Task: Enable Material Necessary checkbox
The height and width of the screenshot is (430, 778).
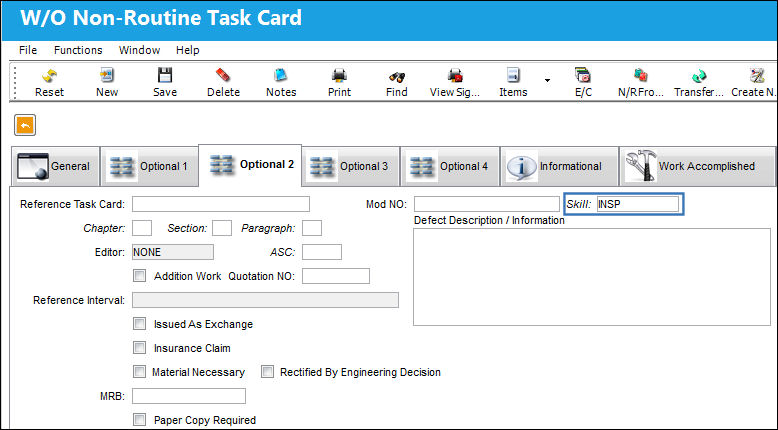Action: tap(139, 371)
